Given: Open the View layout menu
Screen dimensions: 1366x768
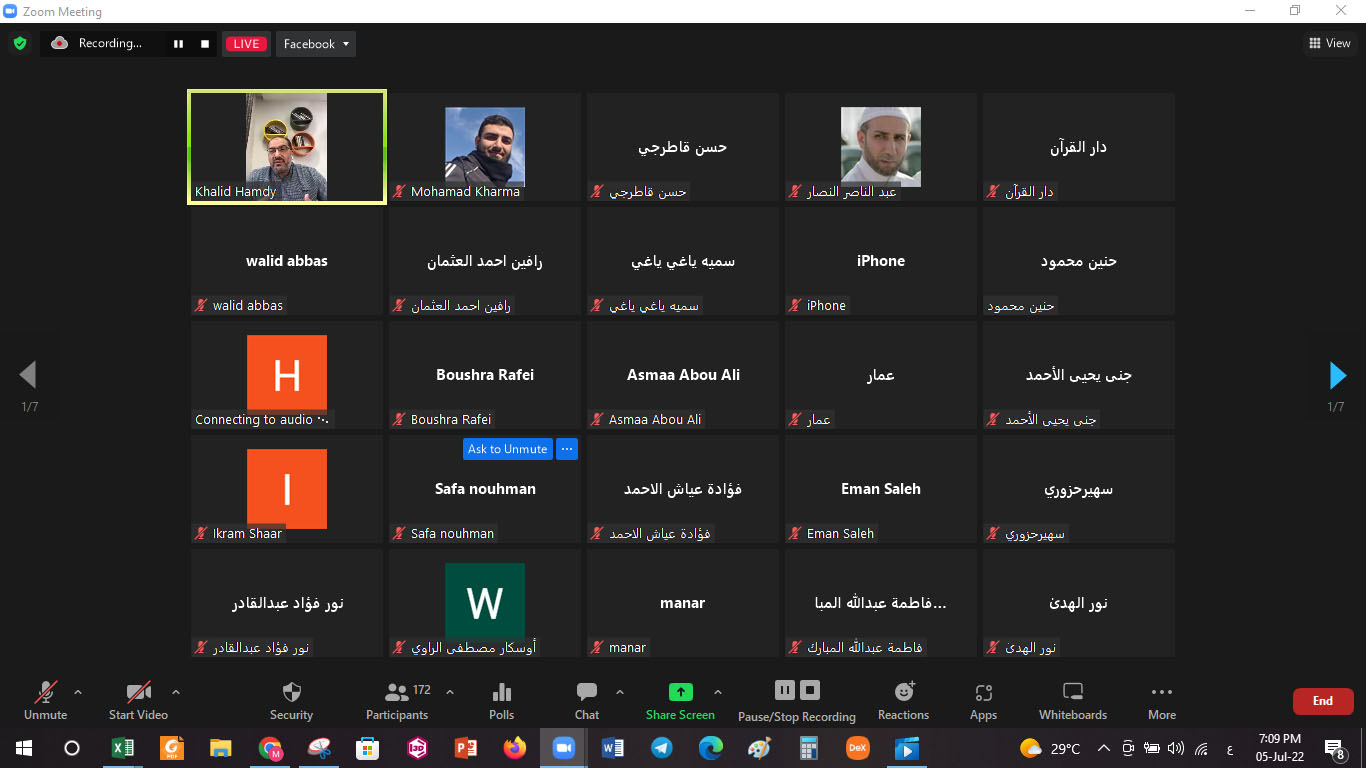Looking at the screenshot, I should [1330, 43].
